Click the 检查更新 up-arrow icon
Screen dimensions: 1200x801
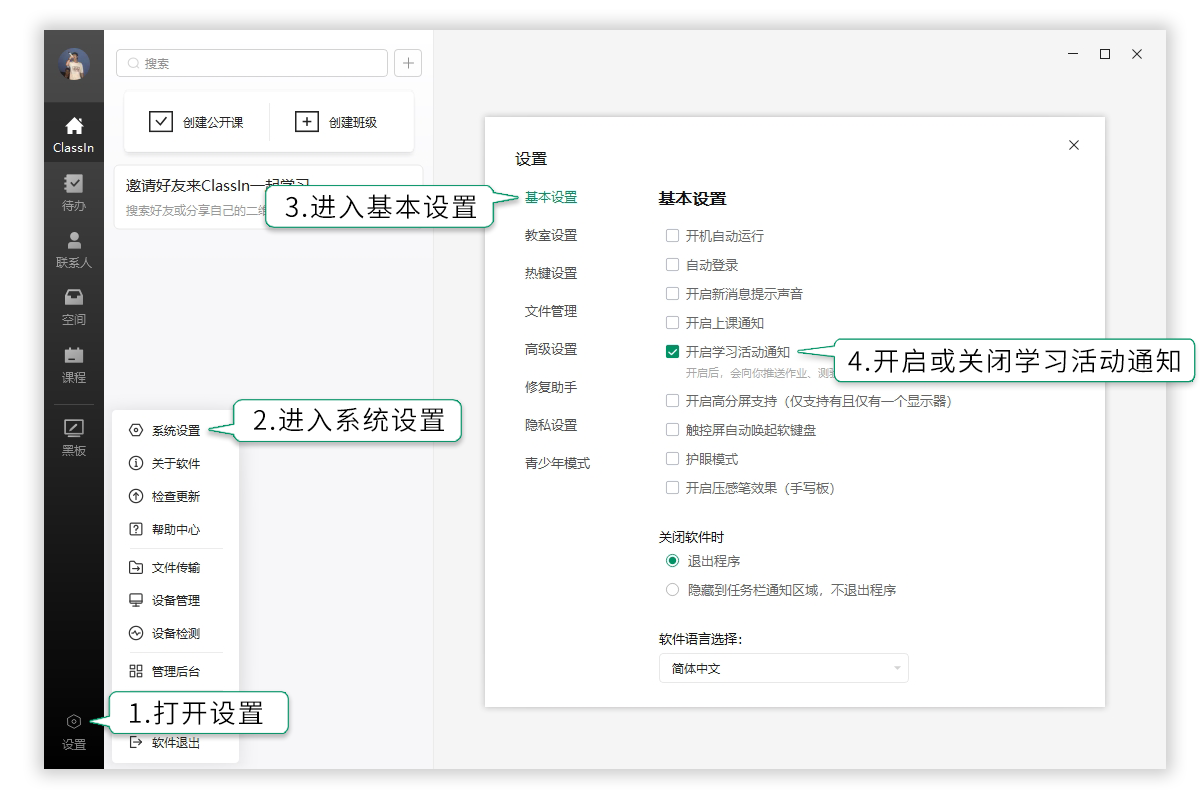tap(136, 496)
